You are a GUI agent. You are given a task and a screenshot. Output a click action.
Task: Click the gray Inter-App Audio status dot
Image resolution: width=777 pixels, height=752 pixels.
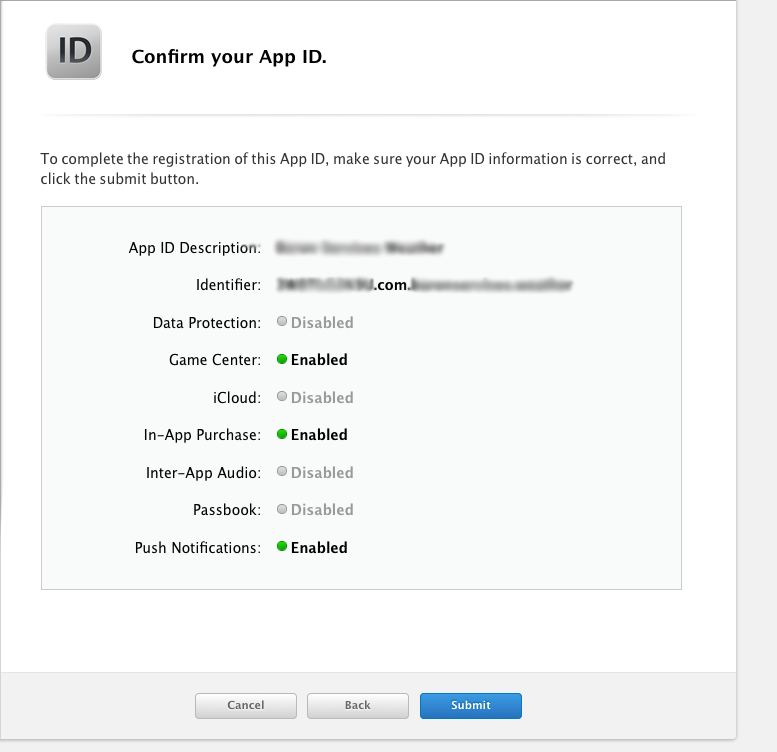[282, 472]
